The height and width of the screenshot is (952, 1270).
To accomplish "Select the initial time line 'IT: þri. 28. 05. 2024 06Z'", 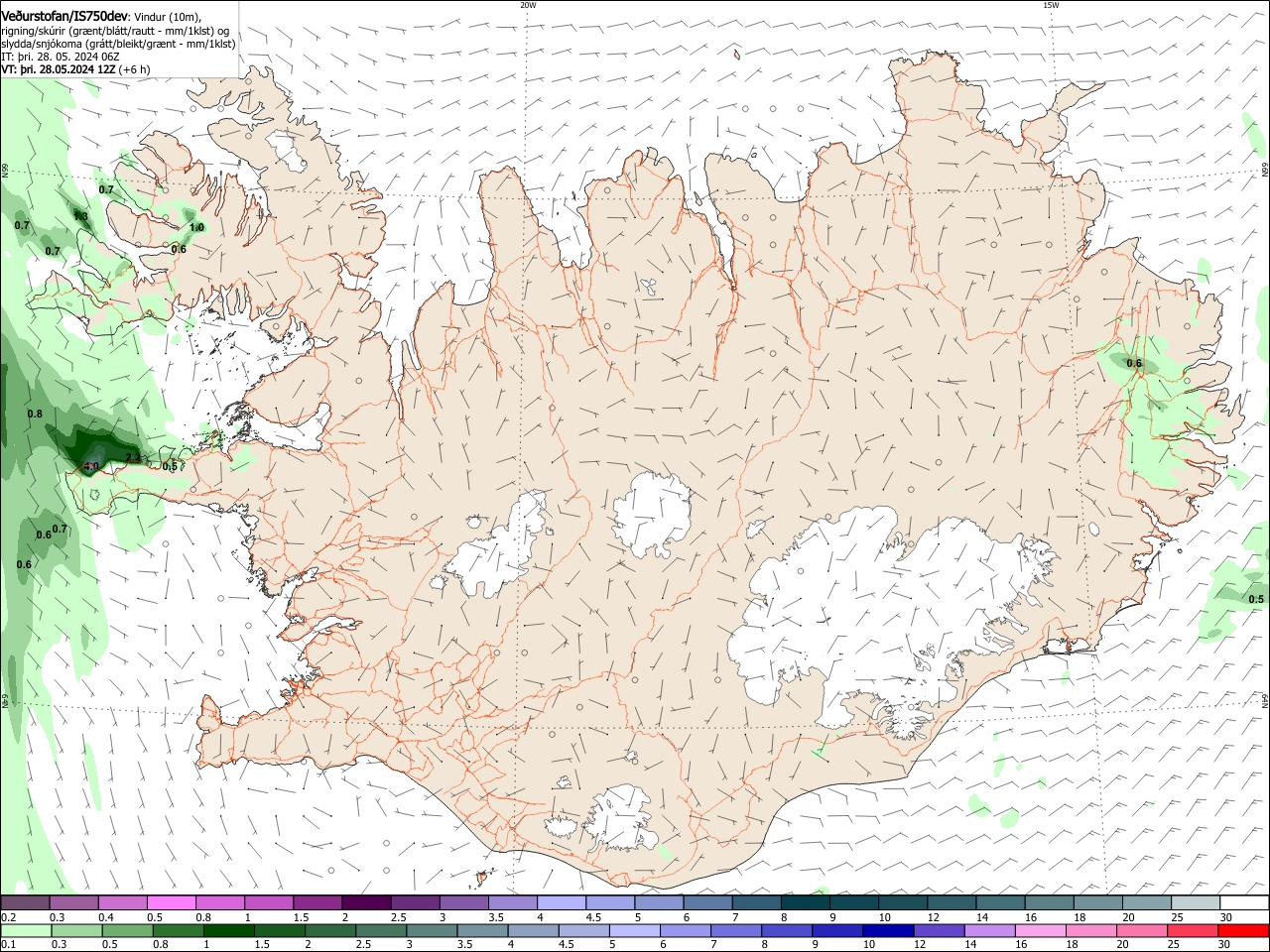I will coord(61,57).
